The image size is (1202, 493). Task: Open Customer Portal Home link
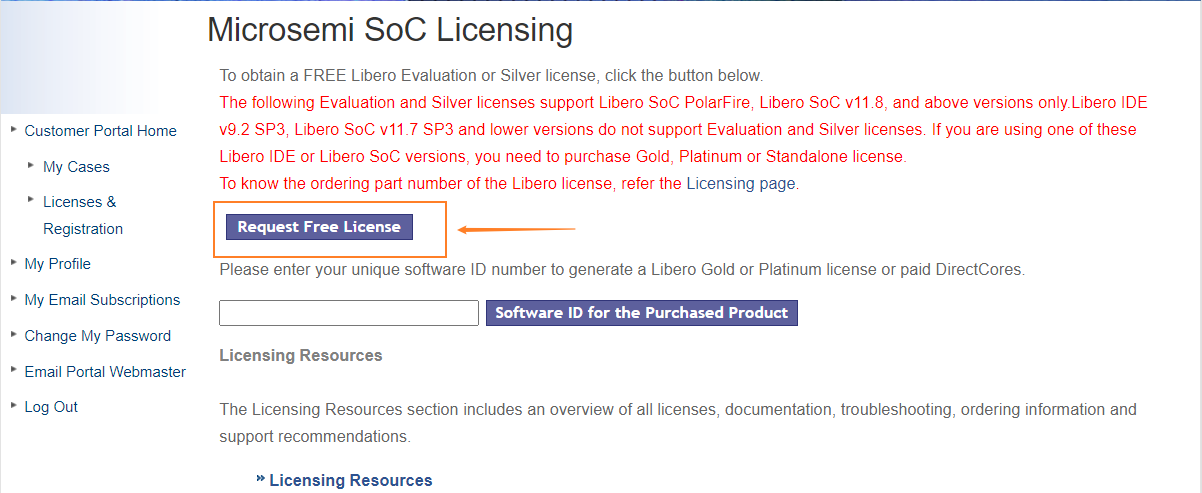[100, 131]
